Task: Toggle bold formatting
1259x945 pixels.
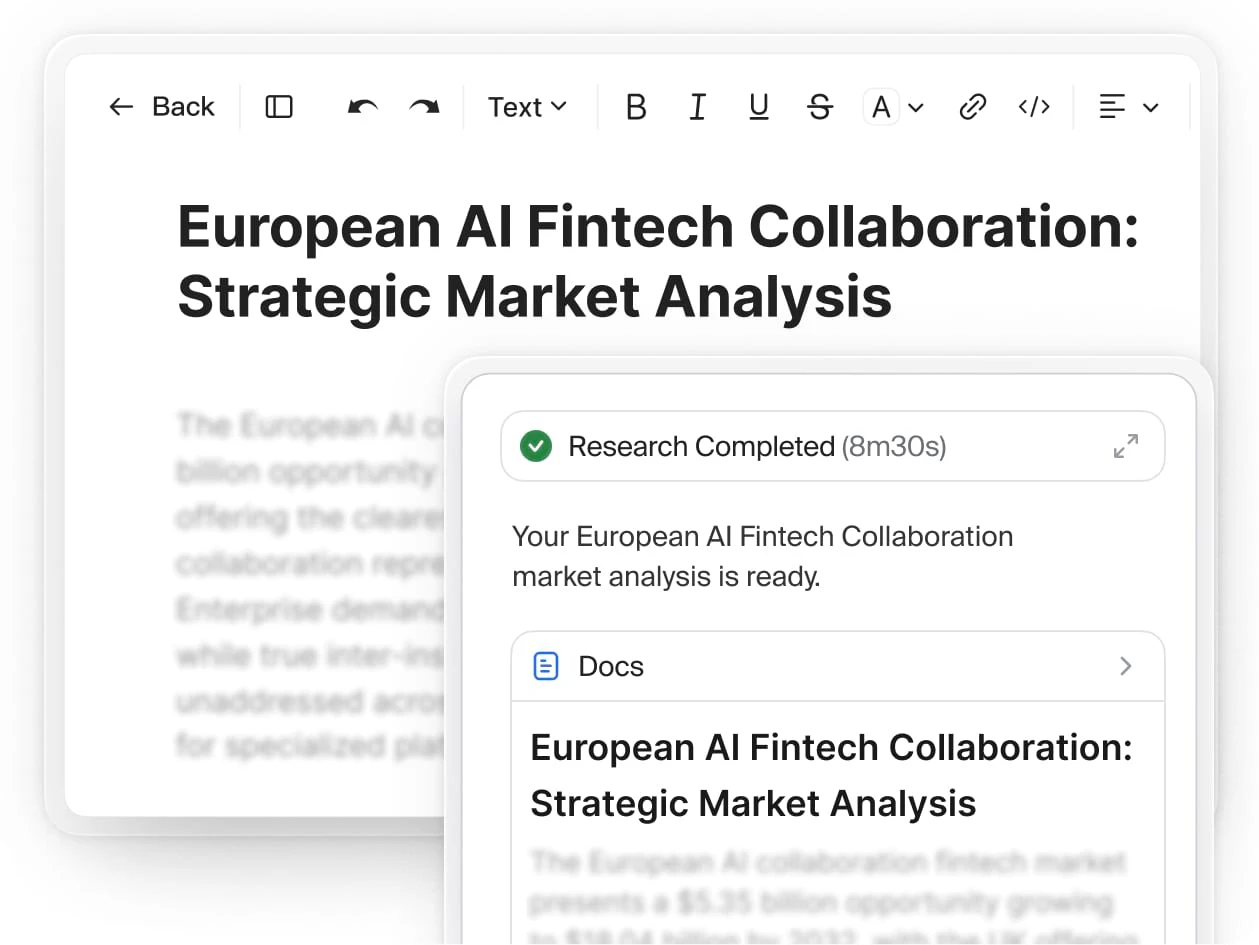Action: pyautogui.click(x=636, y=107)
